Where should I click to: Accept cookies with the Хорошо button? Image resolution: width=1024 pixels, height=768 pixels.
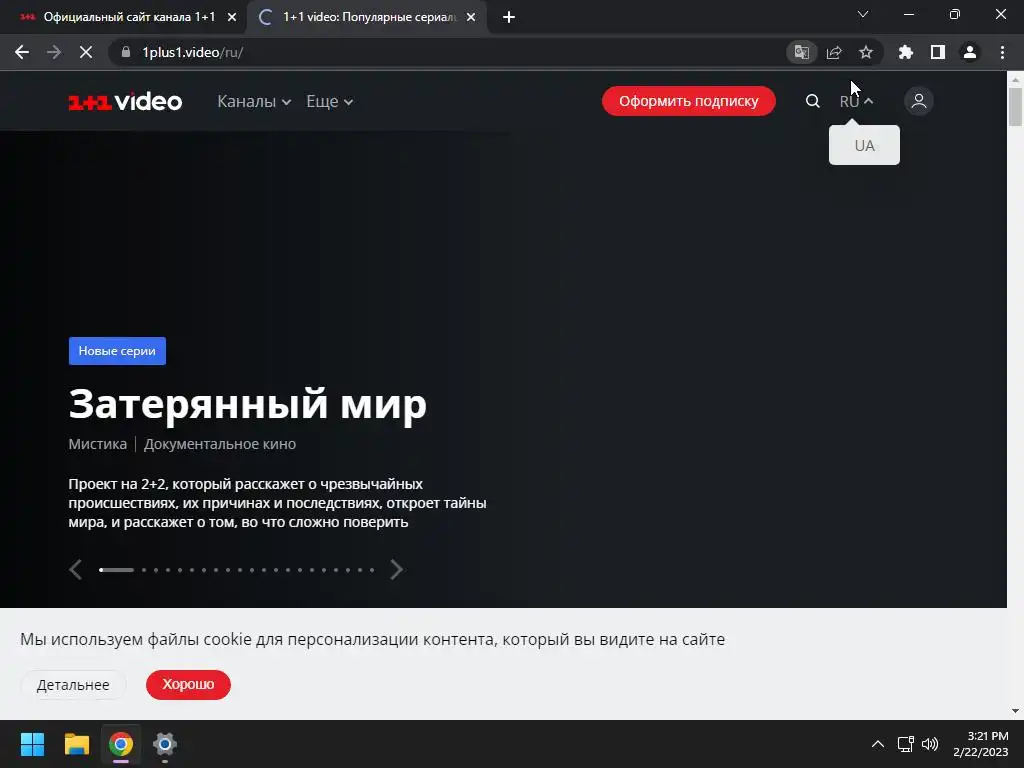tap(188, 684)
